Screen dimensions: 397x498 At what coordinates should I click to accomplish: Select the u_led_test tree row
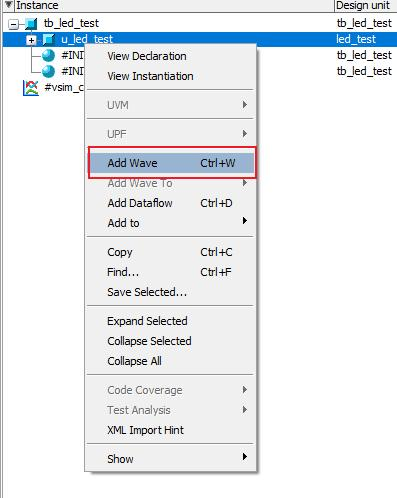tap(200, 39)
